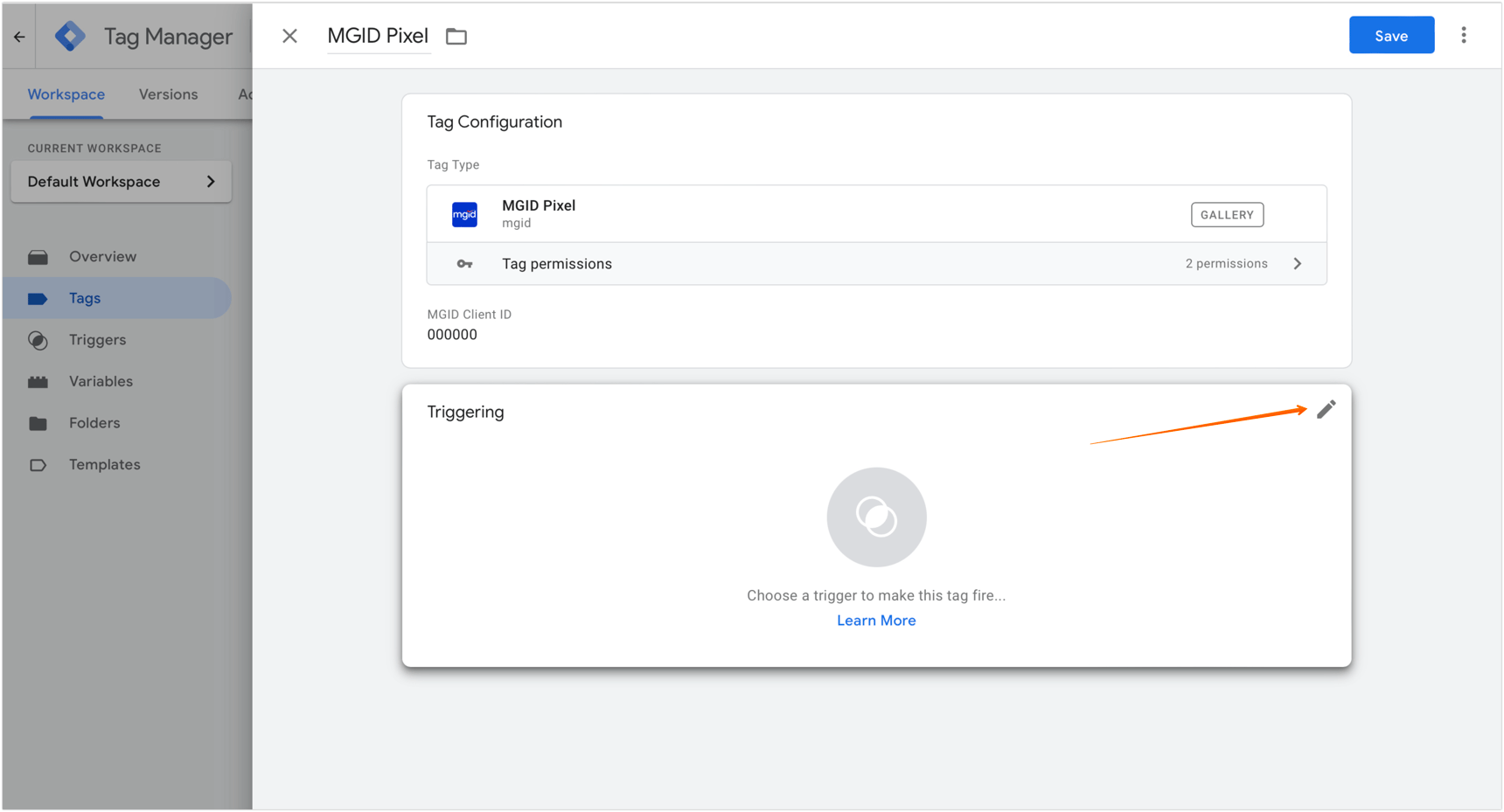Select the Tags sidebar icon
The image size is (1504, 812).
point(38,298)
